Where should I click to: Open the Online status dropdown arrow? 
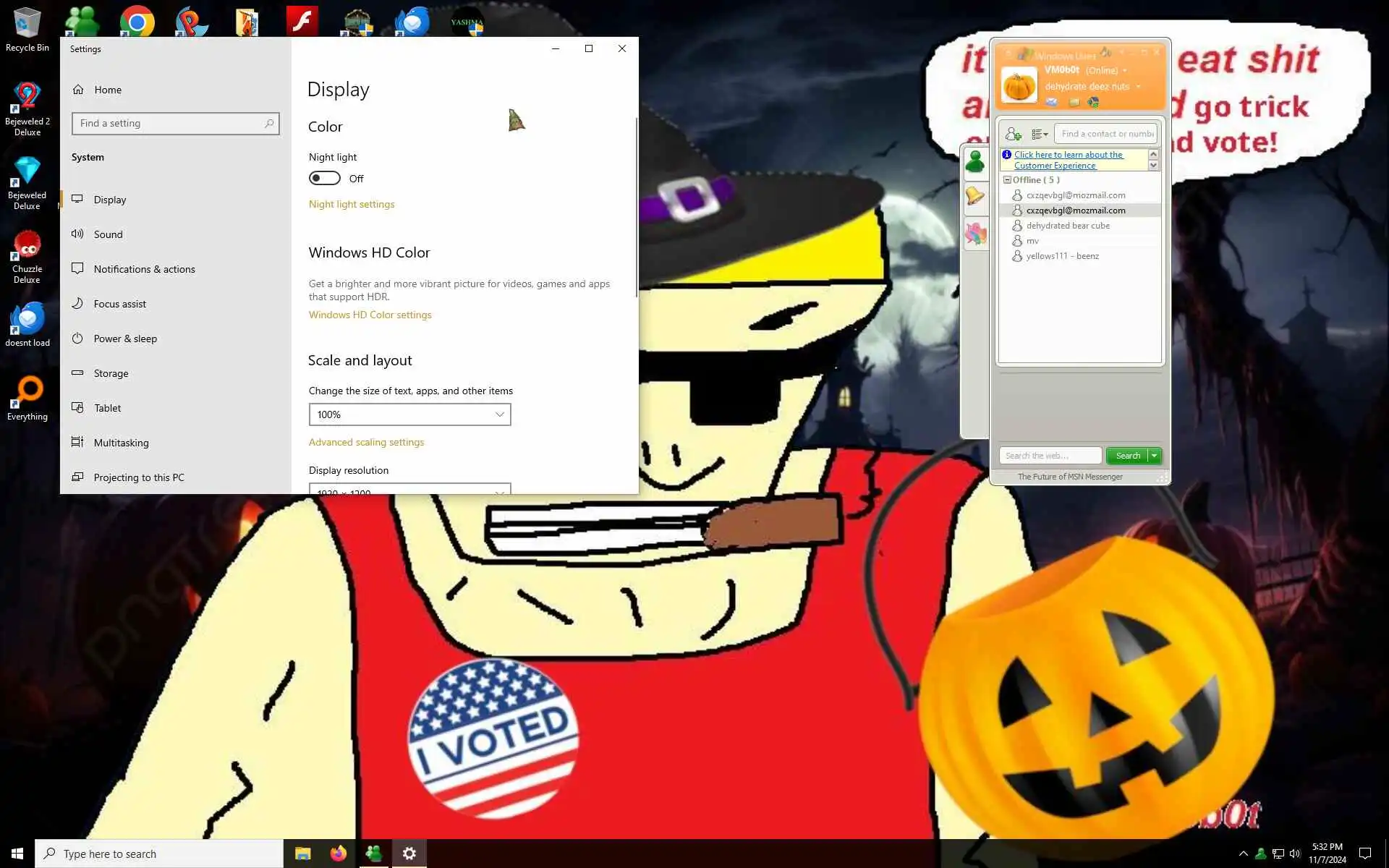pos(1124,71)
